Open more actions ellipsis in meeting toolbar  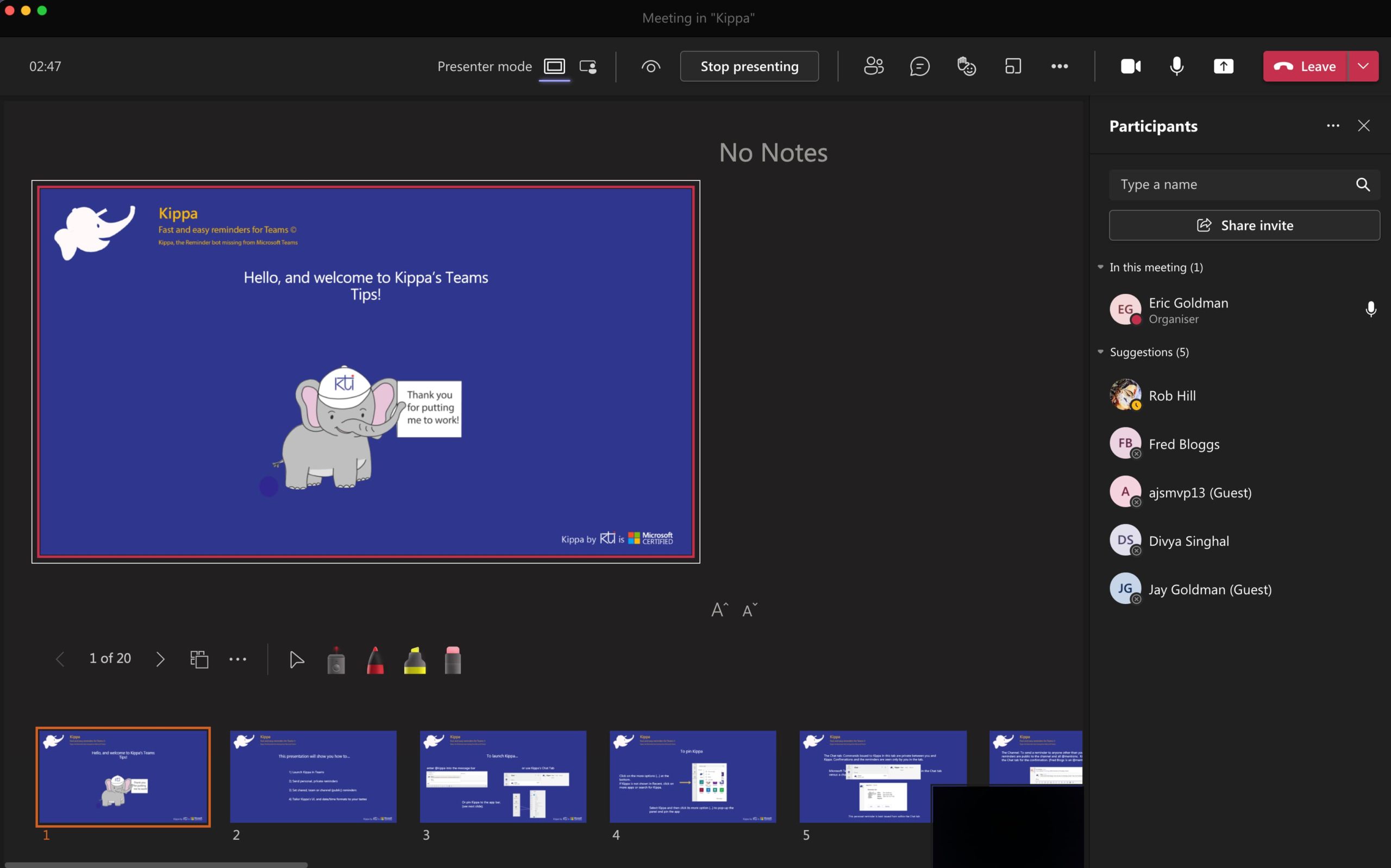pos(1059,67)
